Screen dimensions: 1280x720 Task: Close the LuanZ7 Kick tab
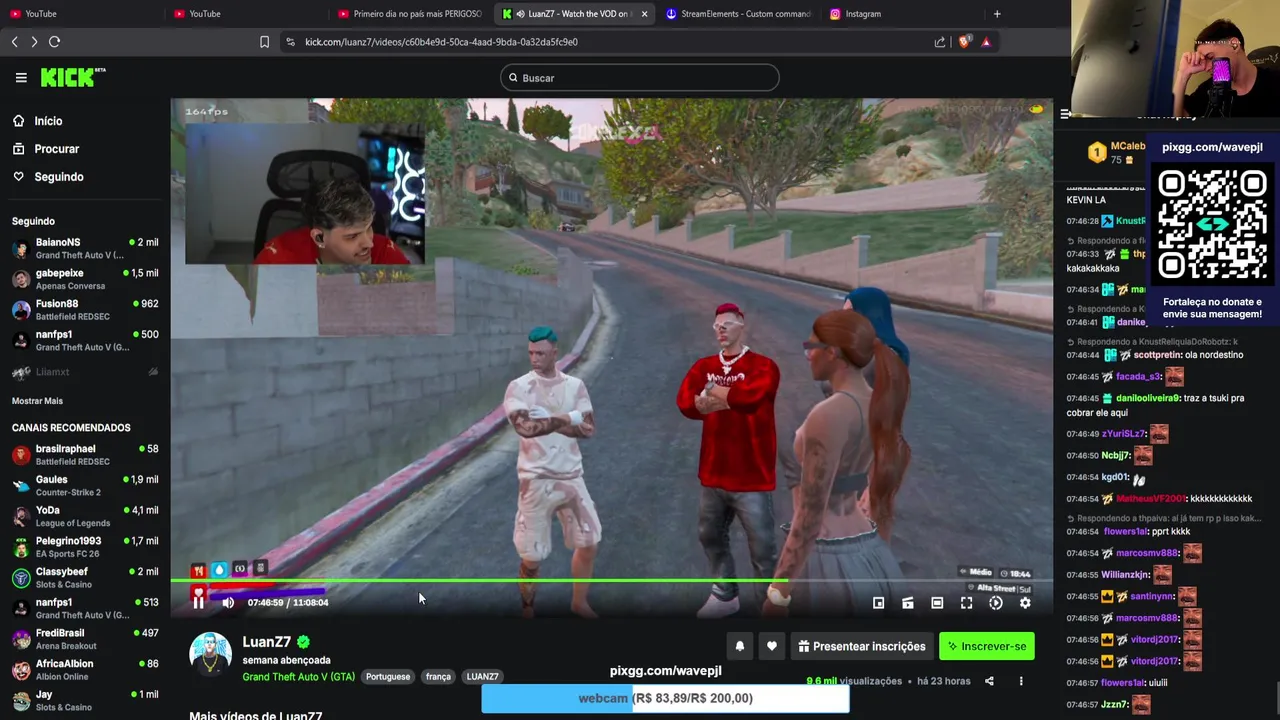click(x=644, y=14)
